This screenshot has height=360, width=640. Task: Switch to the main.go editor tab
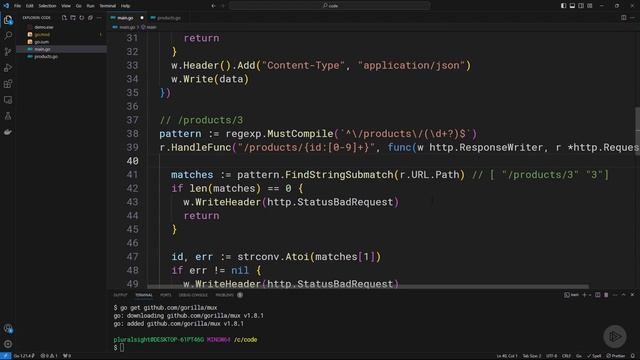[125, 18]
